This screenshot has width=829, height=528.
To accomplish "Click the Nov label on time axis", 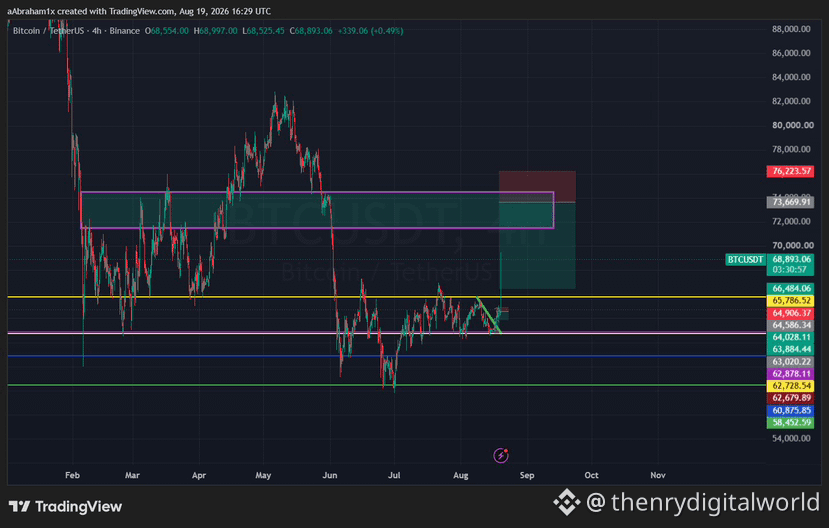I will click(x=658, y=475).
